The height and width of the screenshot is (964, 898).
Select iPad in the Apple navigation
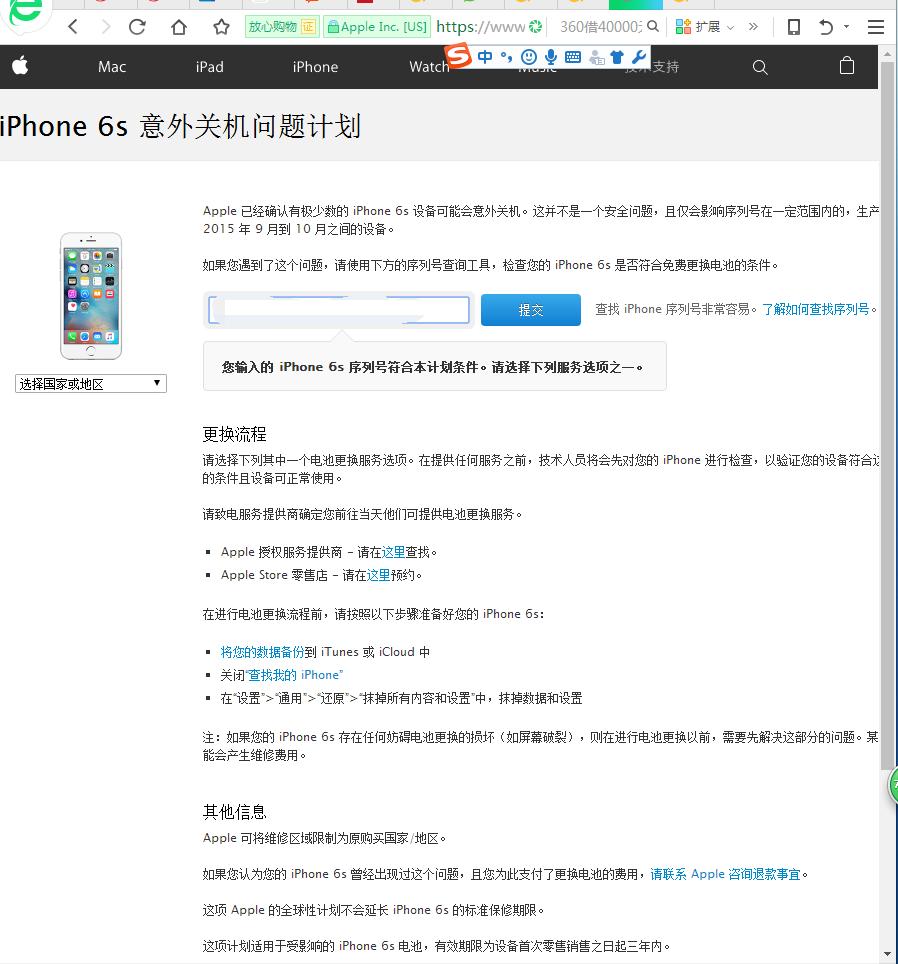[209, 67]
